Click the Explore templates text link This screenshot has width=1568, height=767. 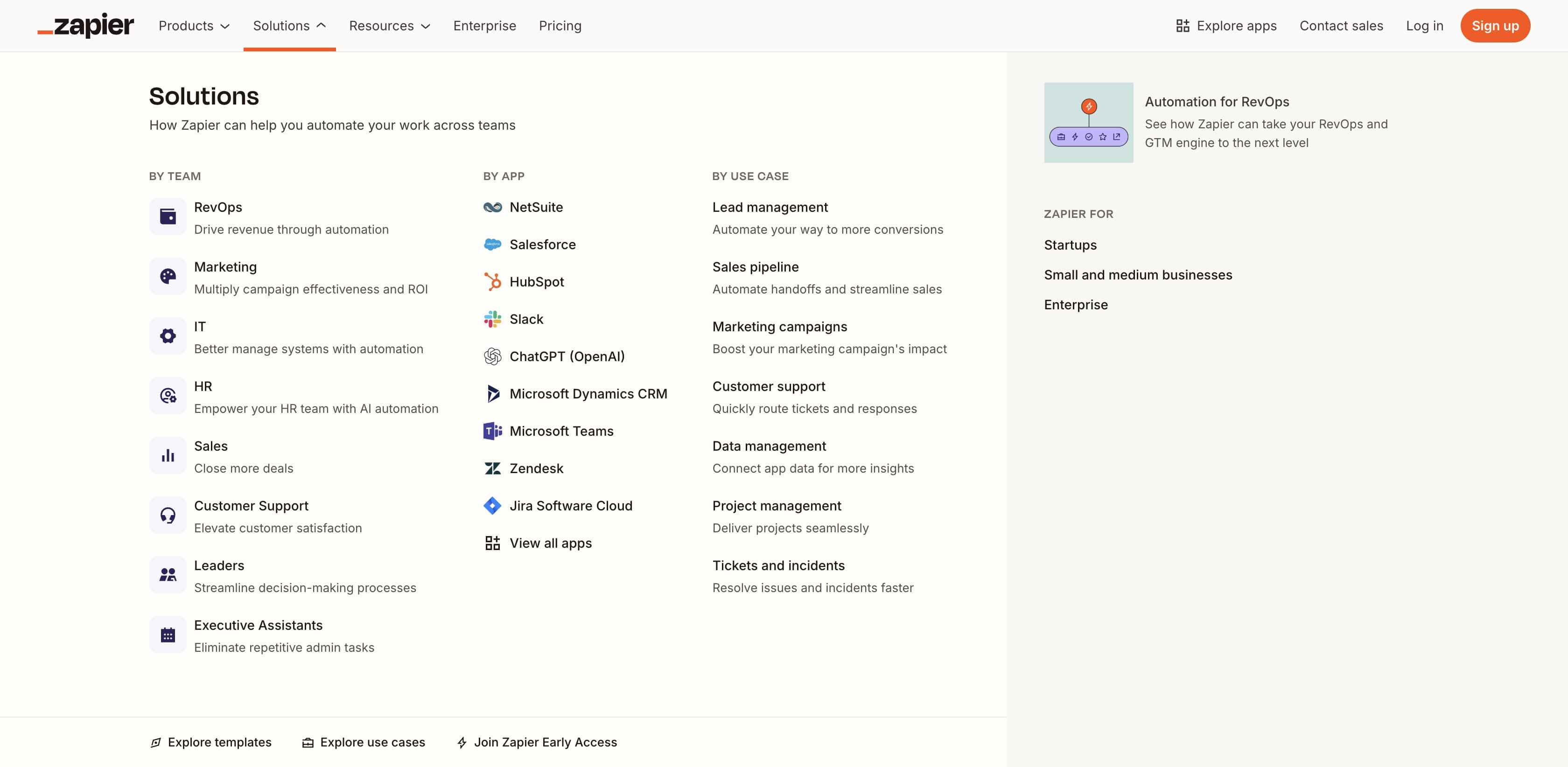point(220,742)
